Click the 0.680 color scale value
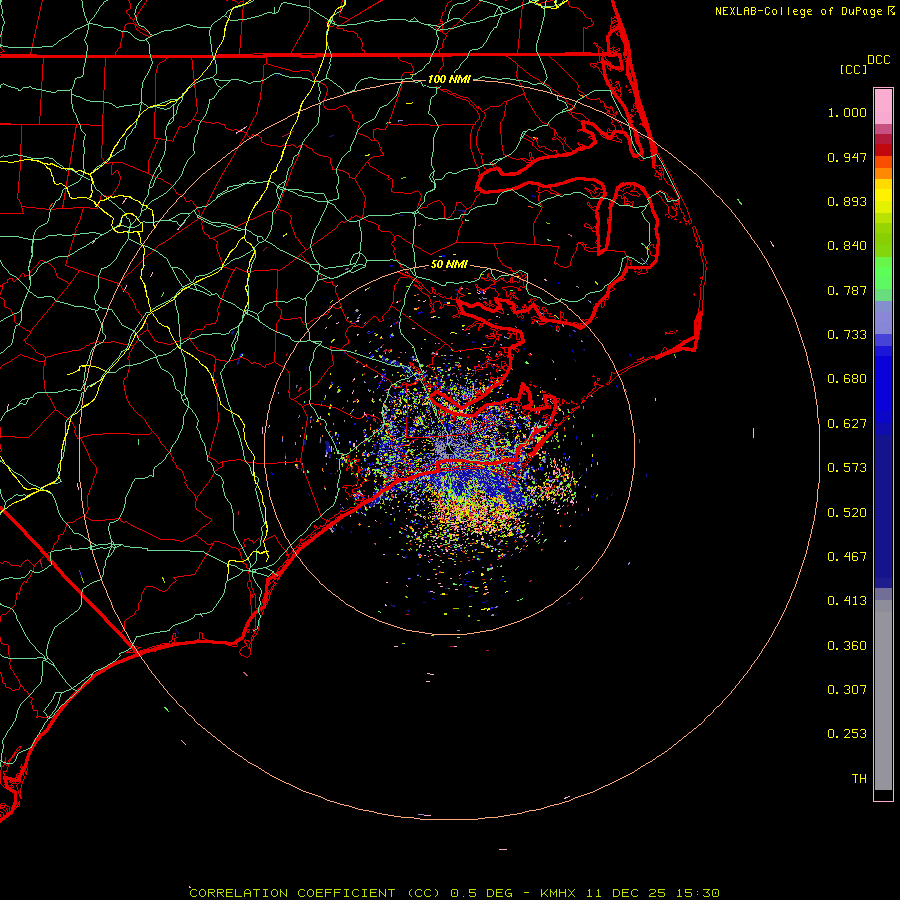Image resolution: width=900 pixels, height=900 pixels. (847, 379)
